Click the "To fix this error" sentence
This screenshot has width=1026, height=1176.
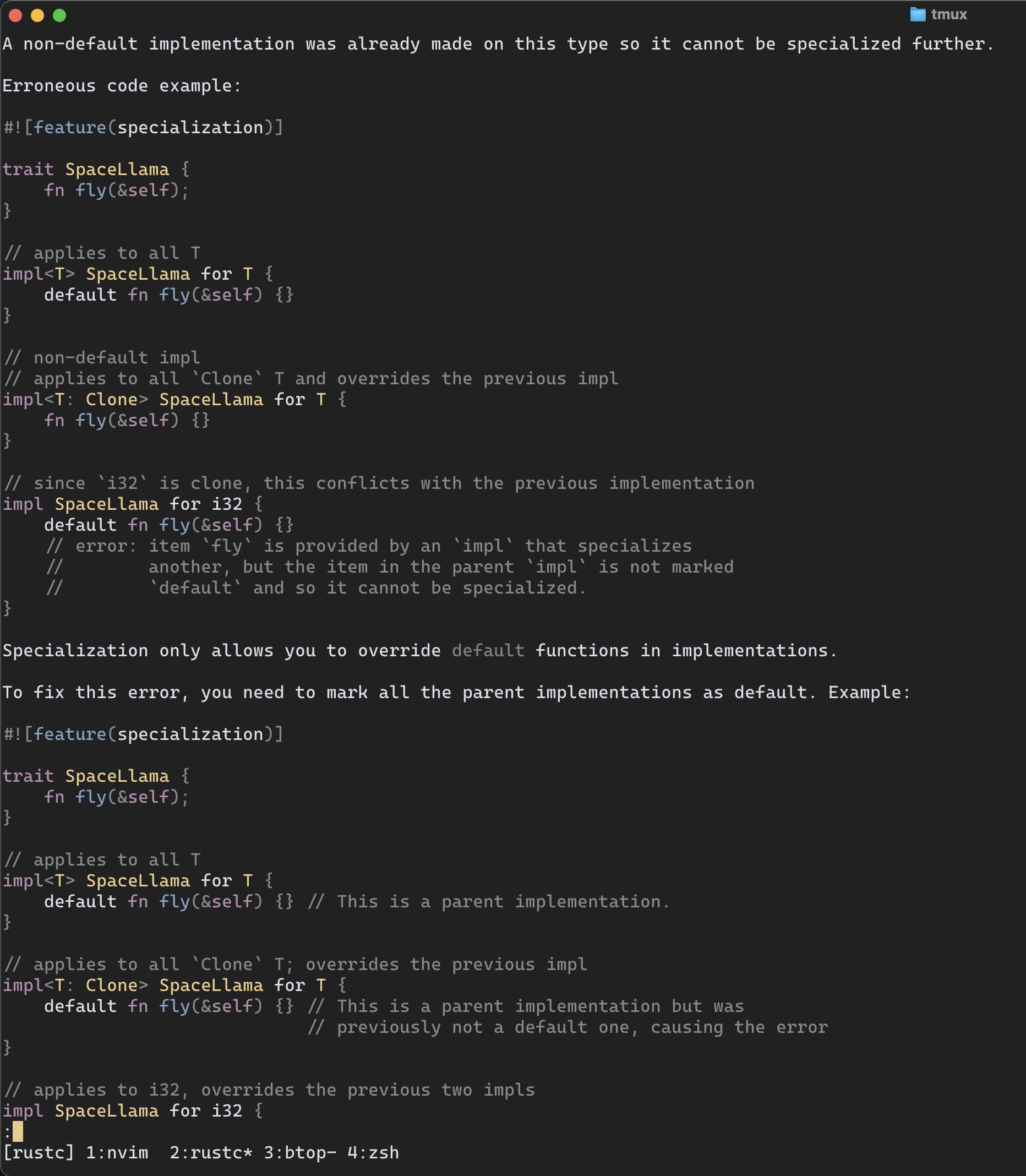pyautogui.click(x=456, y=692)
